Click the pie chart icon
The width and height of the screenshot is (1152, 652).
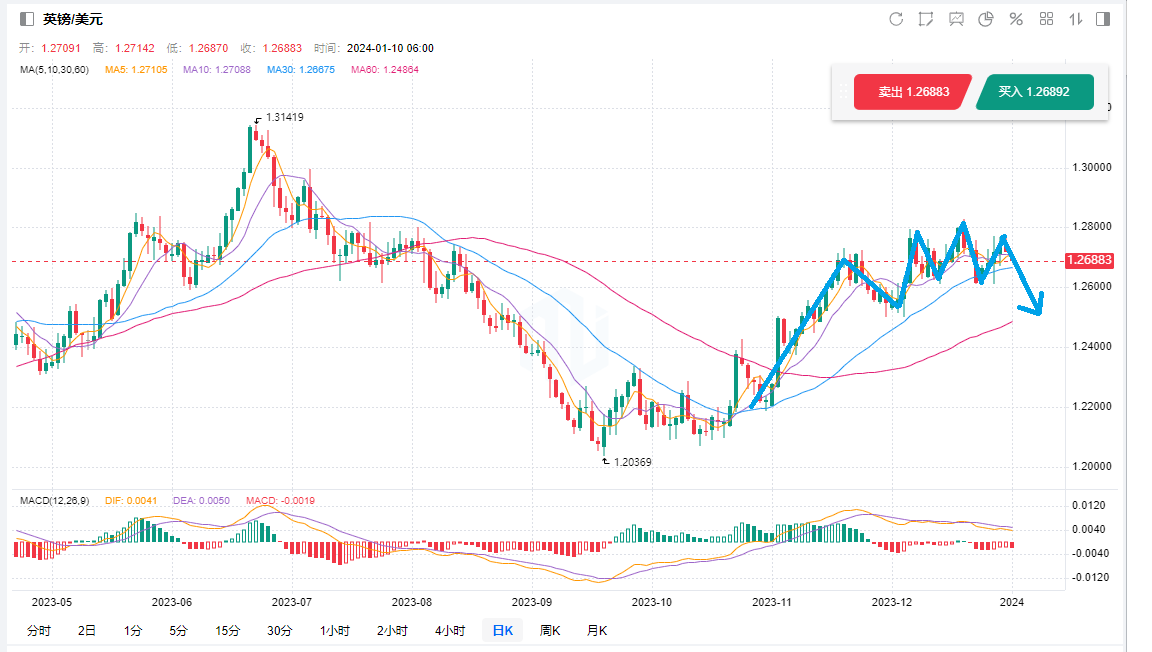[986, 19]
